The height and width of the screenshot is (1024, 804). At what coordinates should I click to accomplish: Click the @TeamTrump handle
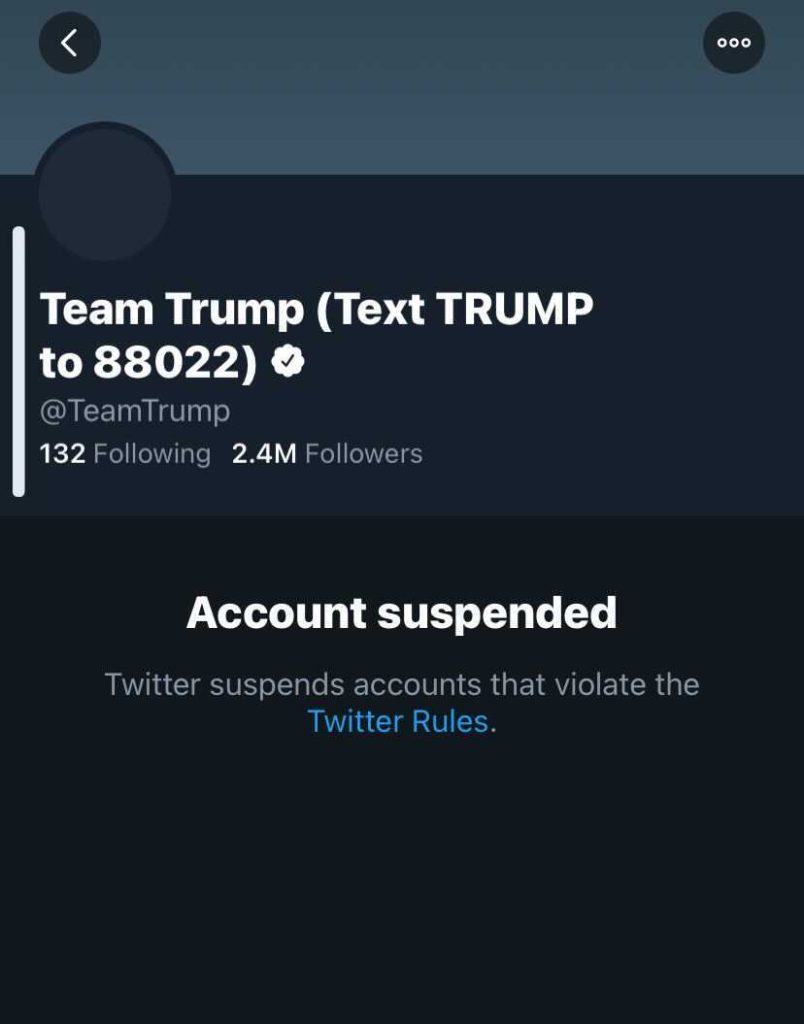135,411
